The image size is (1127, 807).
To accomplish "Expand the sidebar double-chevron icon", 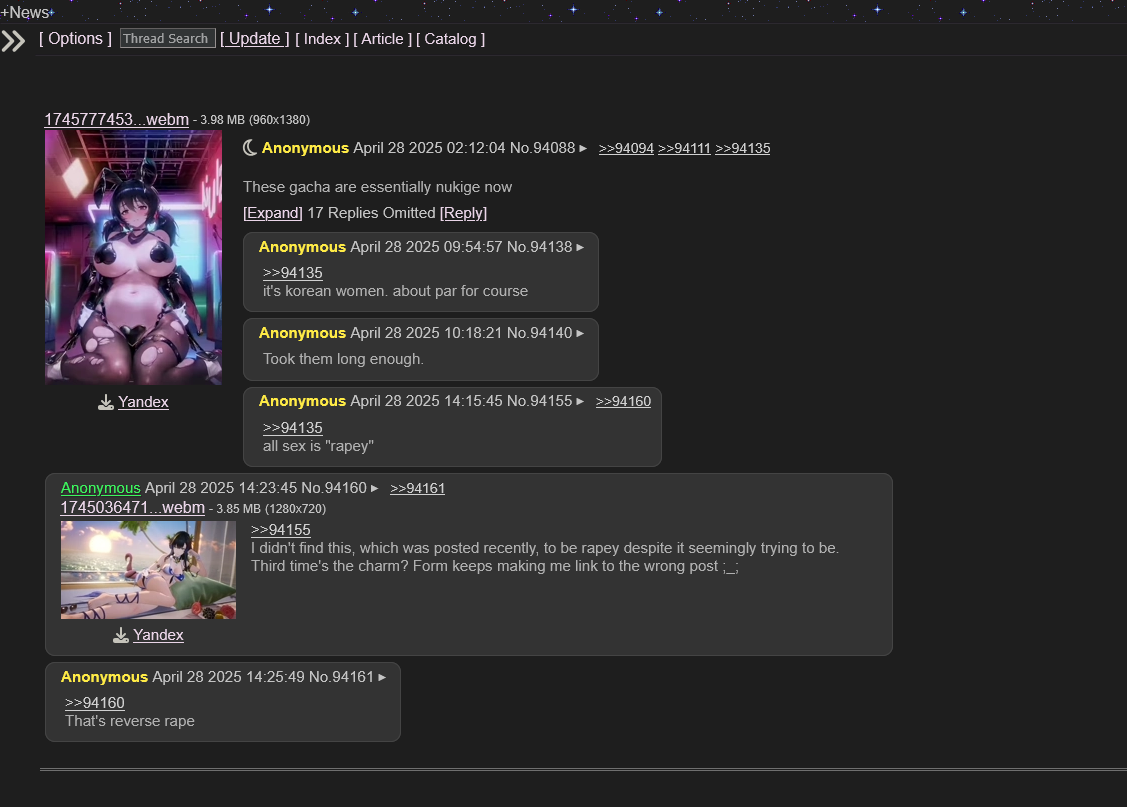I will [13, 41].
